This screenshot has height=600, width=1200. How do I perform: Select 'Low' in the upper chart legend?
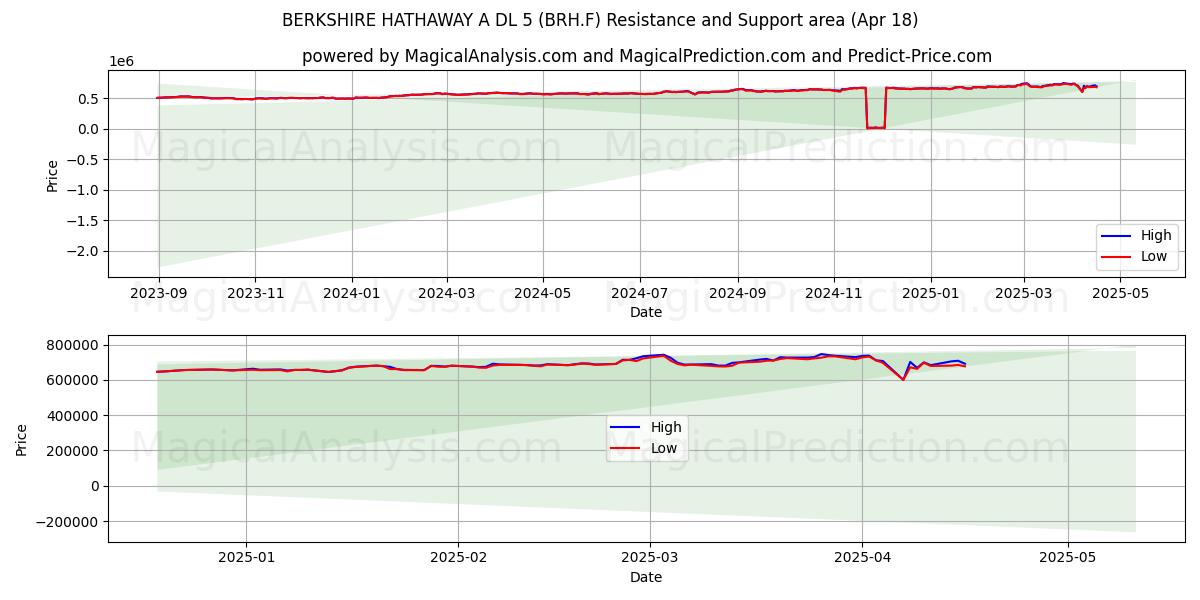(x=1154, y=257)
